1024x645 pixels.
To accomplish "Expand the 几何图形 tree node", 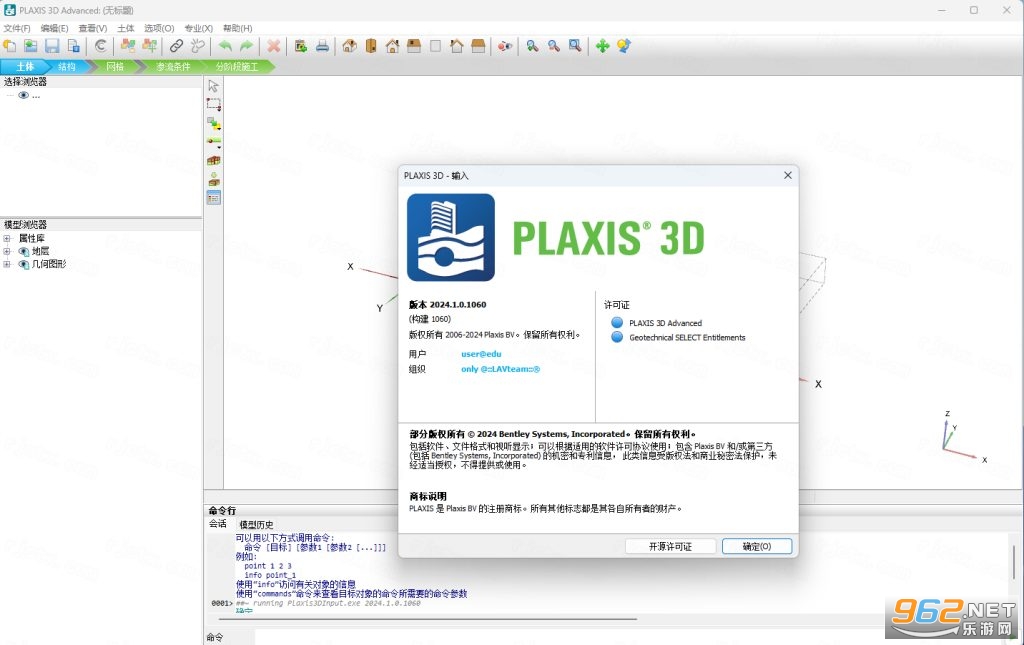I will point(7,264).
